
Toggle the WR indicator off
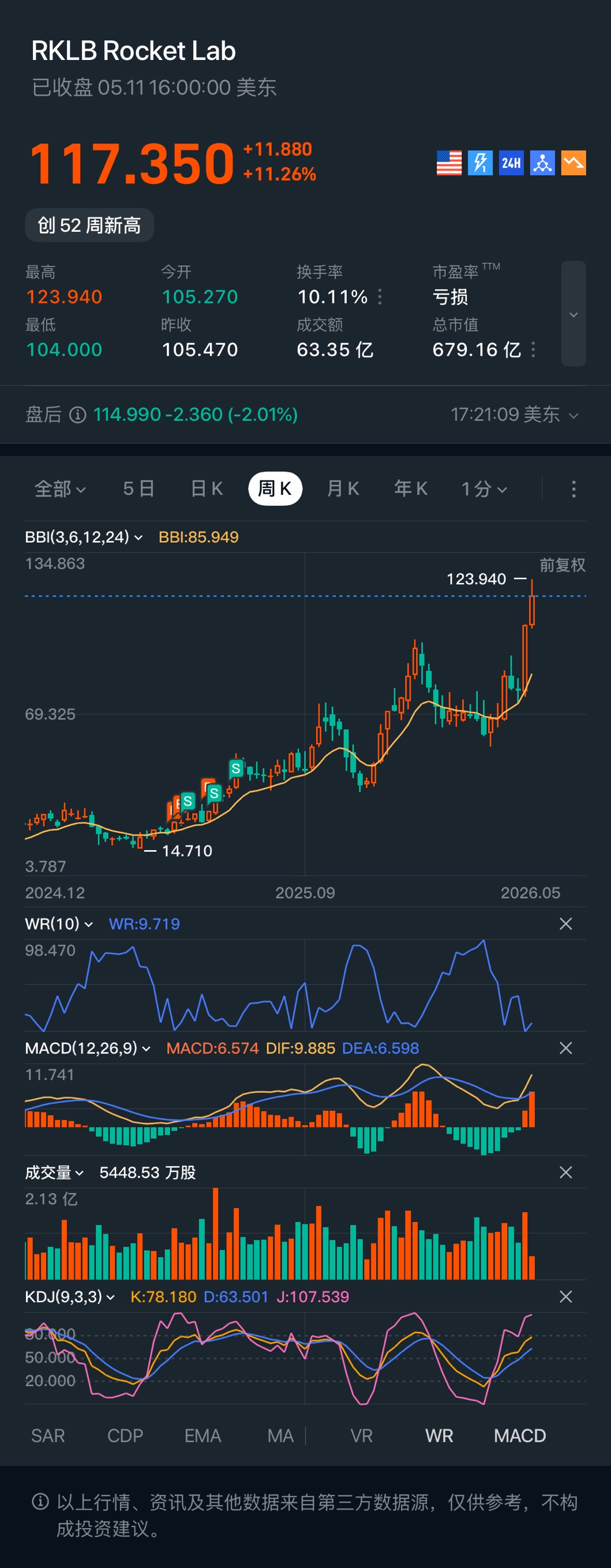click(439, 1436)
